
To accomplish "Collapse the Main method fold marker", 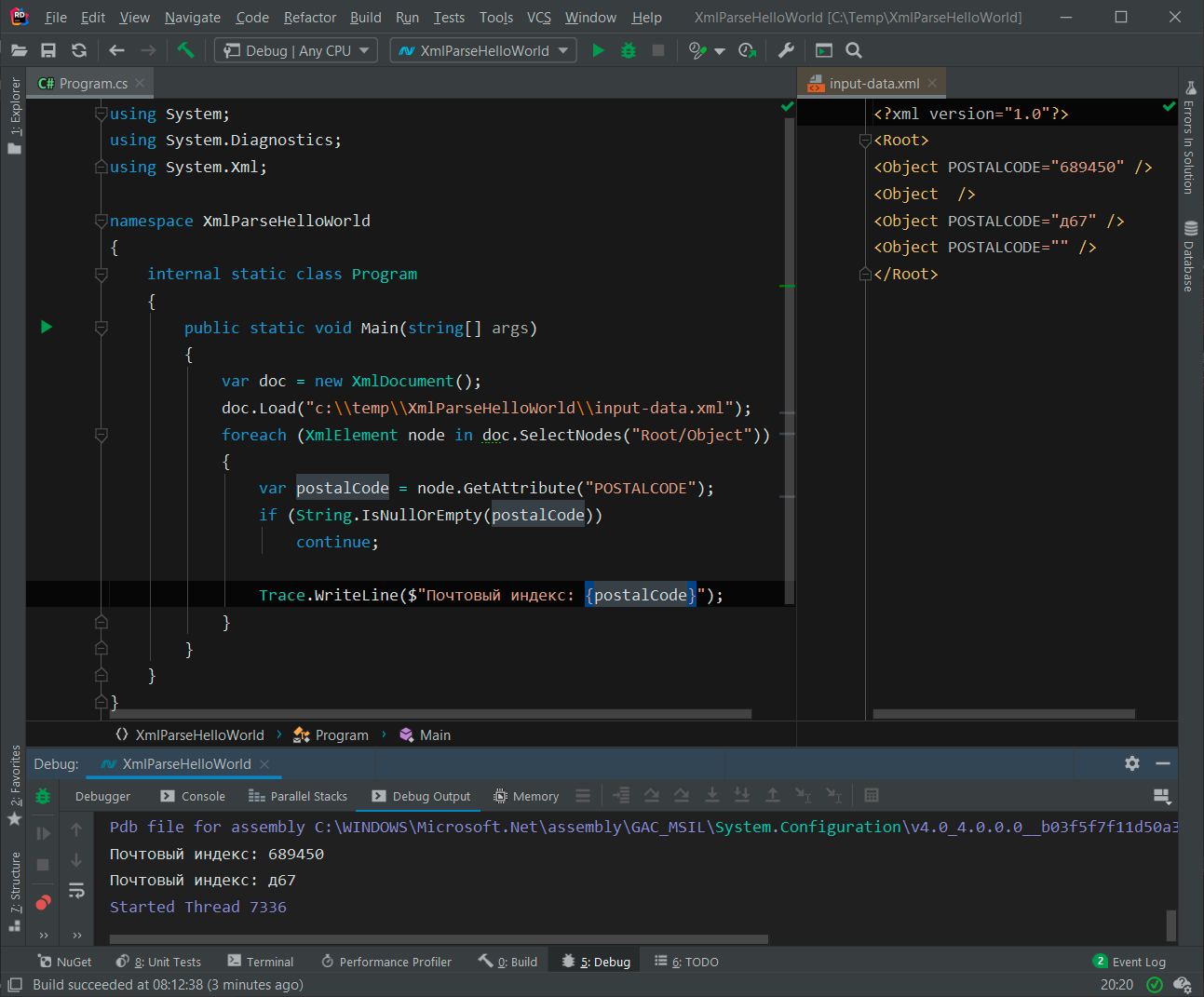I will (101, 328).
